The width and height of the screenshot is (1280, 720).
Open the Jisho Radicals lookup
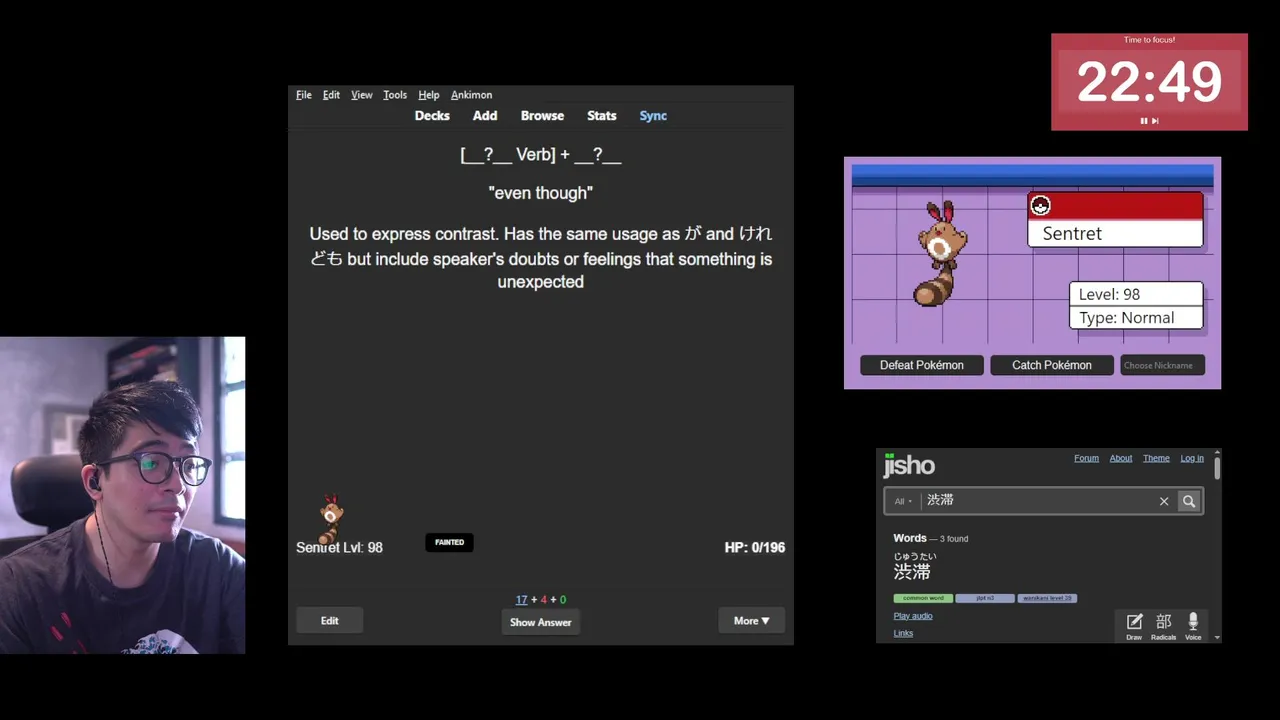tap(1163, 626)
